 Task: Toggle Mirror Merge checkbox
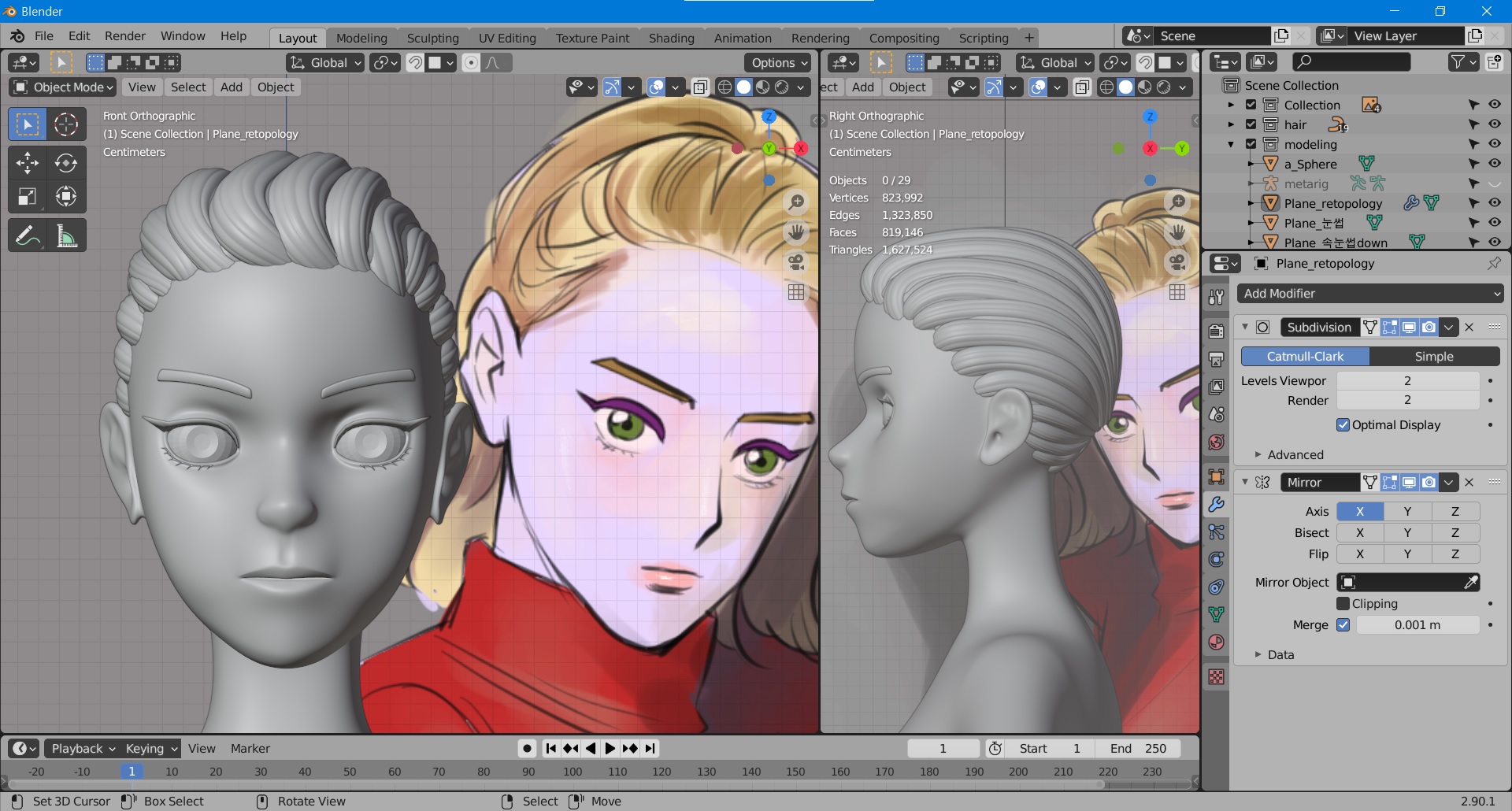pyautogui.click(x=1343, y=625)
